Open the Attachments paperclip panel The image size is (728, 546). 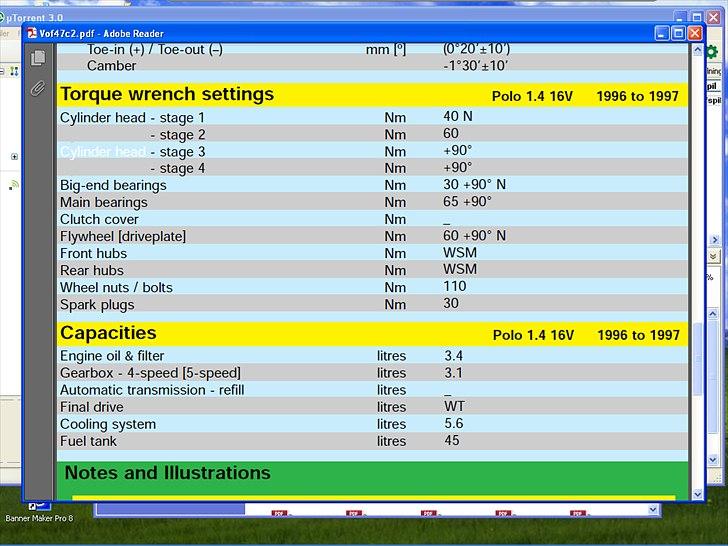(39, 88)
